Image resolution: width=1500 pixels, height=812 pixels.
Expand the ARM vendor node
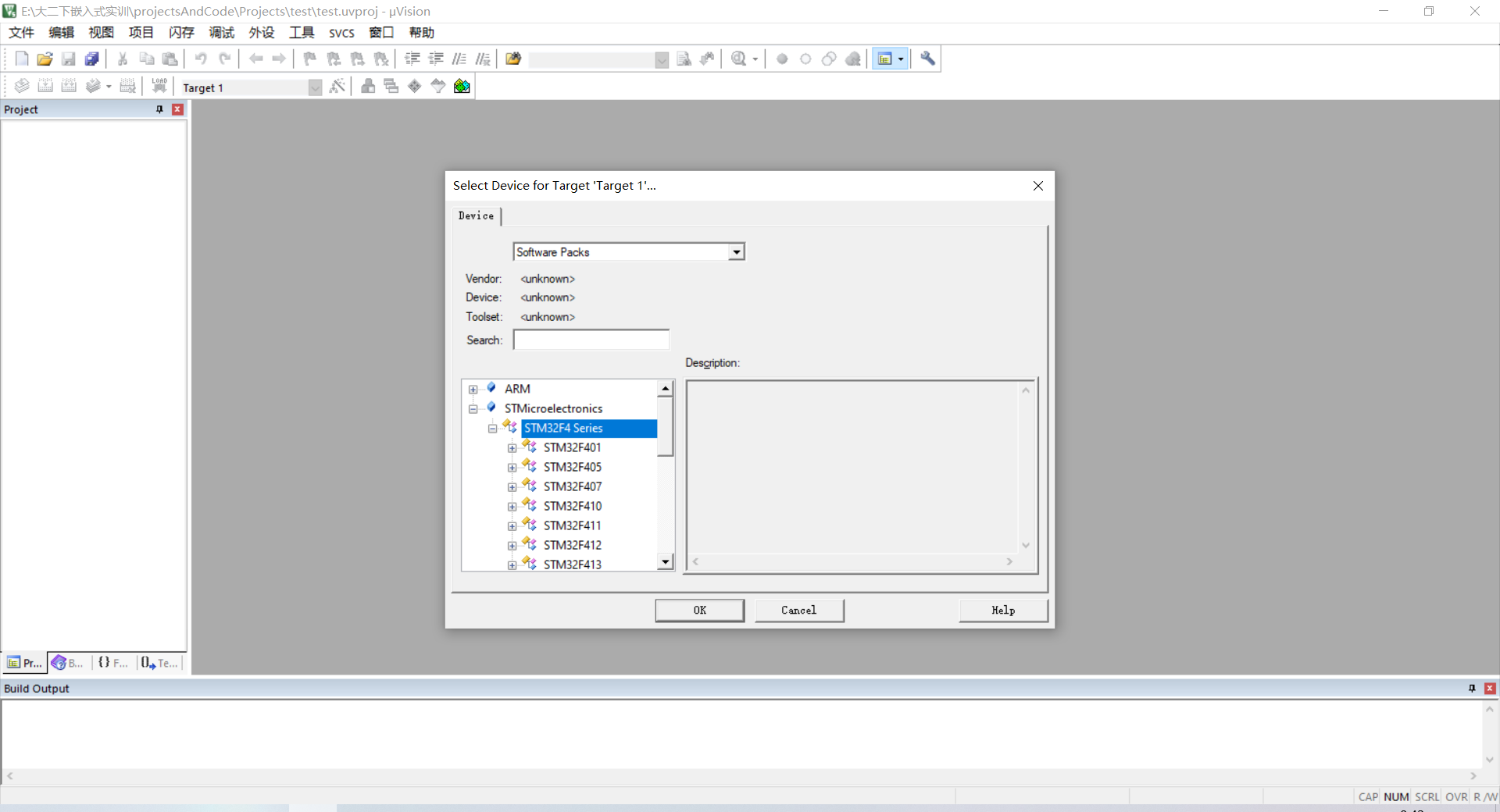pyautogui.click(x=473, y=390)
